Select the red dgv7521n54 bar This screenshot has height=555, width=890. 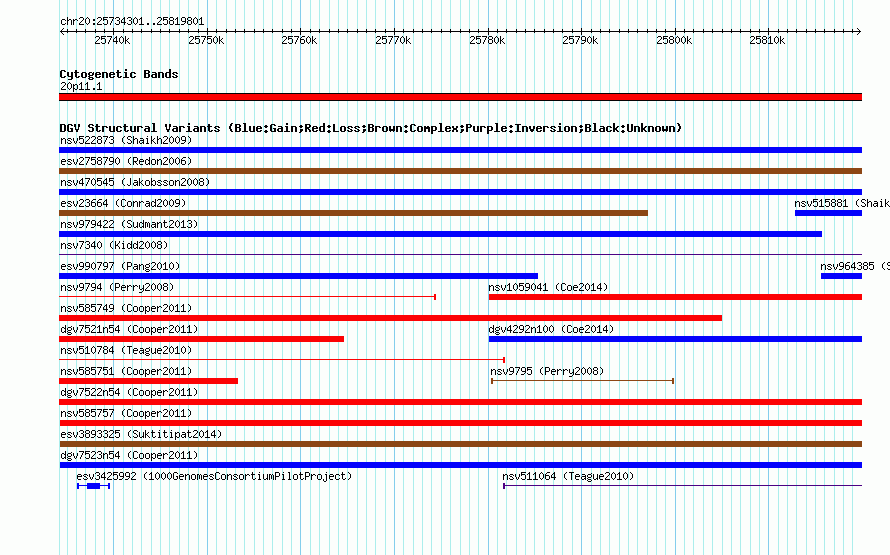201,339
